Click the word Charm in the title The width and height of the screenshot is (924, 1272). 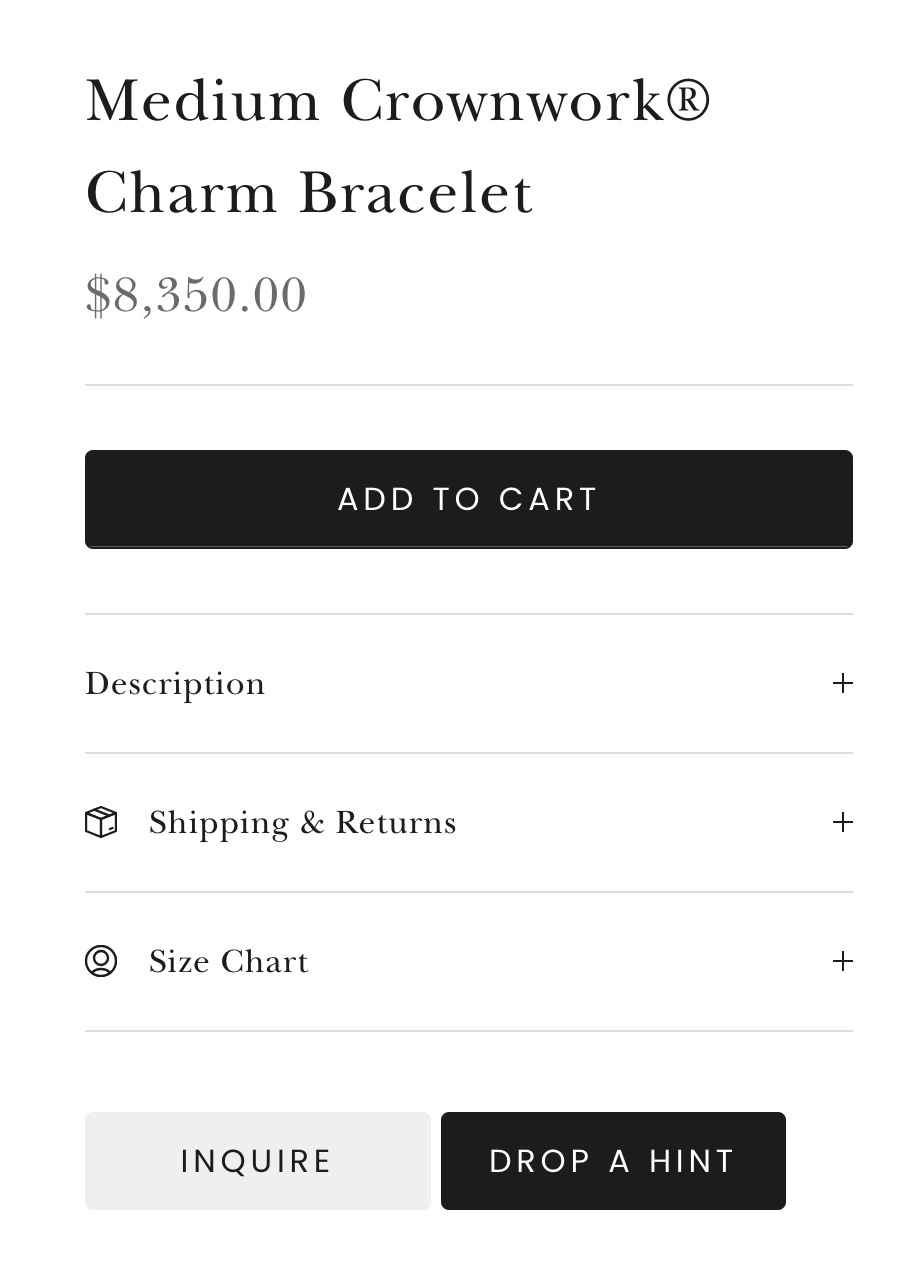181,192
